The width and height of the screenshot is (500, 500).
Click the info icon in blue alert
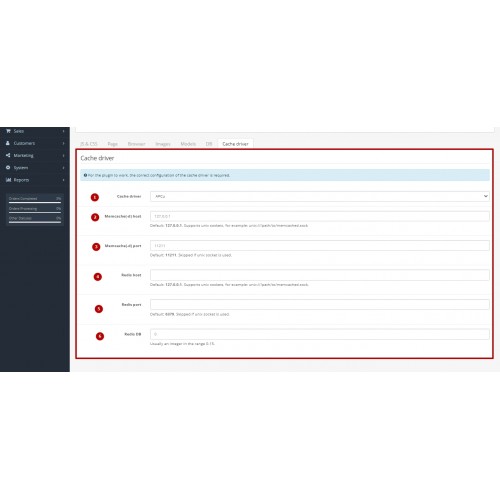(85, 175)
